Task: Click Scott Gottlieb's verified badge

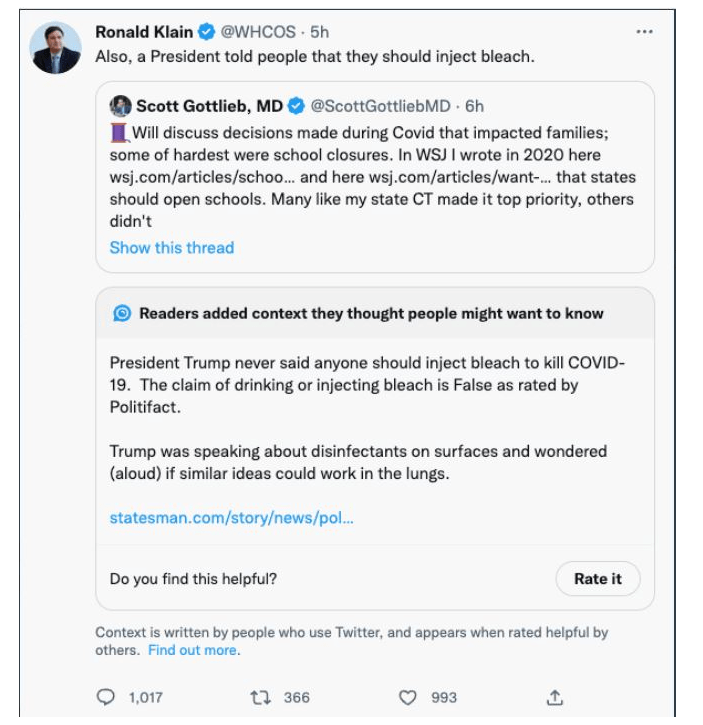Action: [x=297, y=106]
